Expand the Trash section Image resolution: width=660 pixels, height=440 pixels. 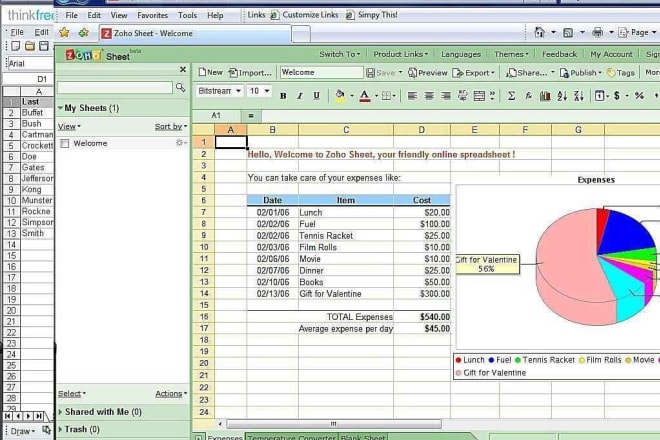point(60,429)
